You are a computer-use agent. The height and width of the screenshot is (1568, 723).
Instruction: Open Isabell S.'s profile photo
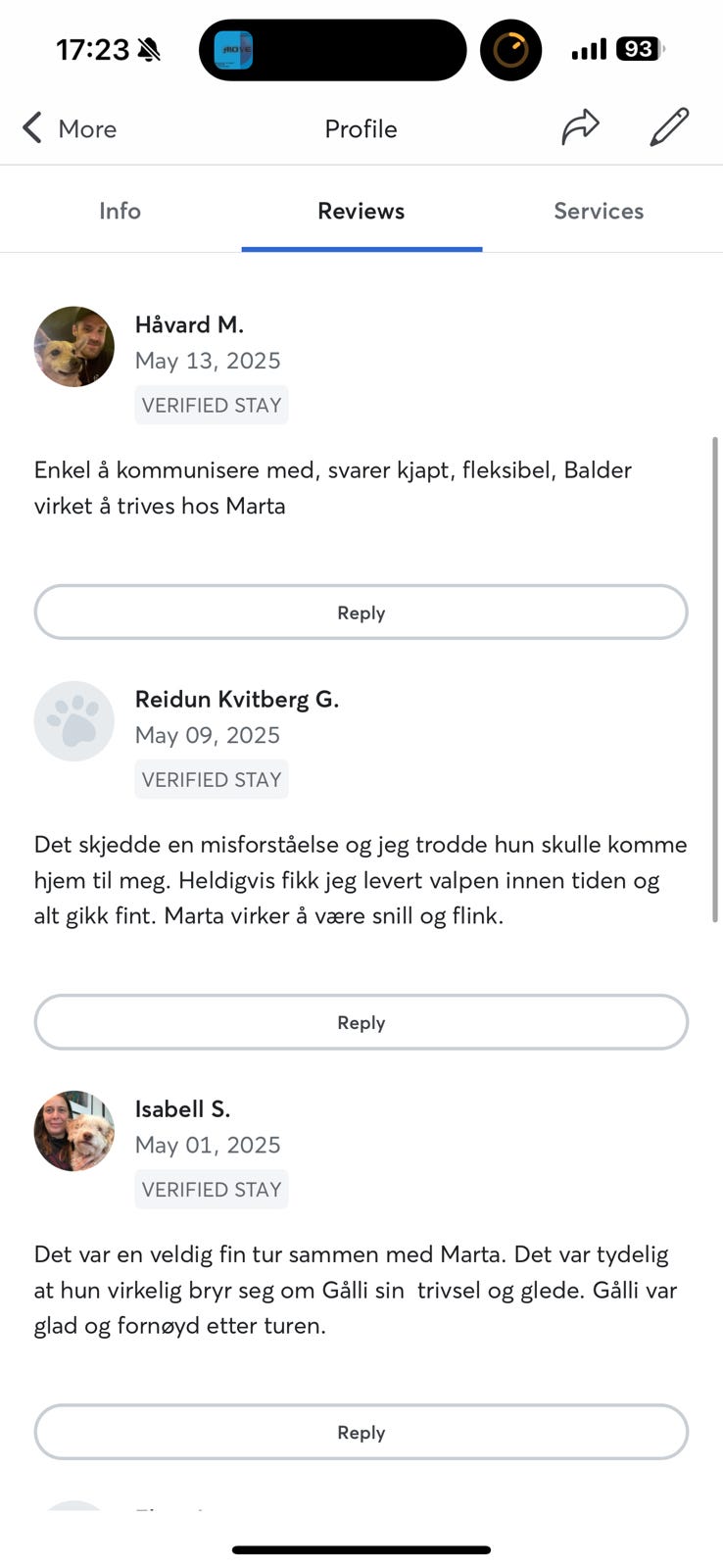click(73, 1130)
